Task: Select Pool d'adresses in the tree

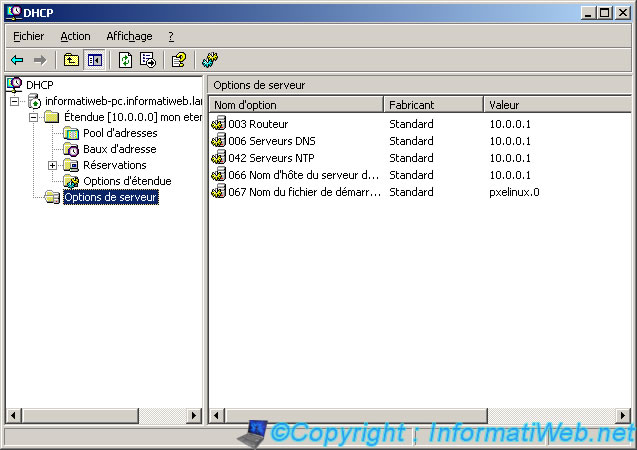Action: (x=120, y=133)
